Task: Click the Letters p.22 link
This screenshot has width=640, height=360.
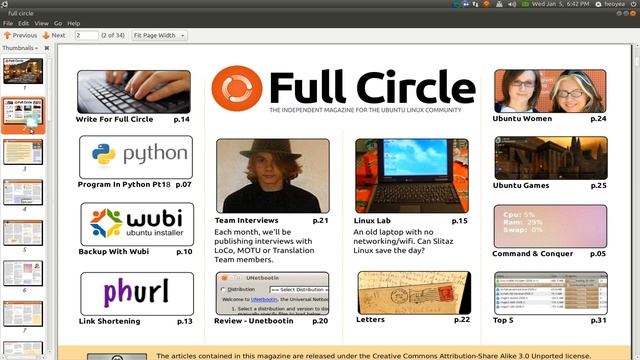Action: pyautogui.click(x=413, y=320)
